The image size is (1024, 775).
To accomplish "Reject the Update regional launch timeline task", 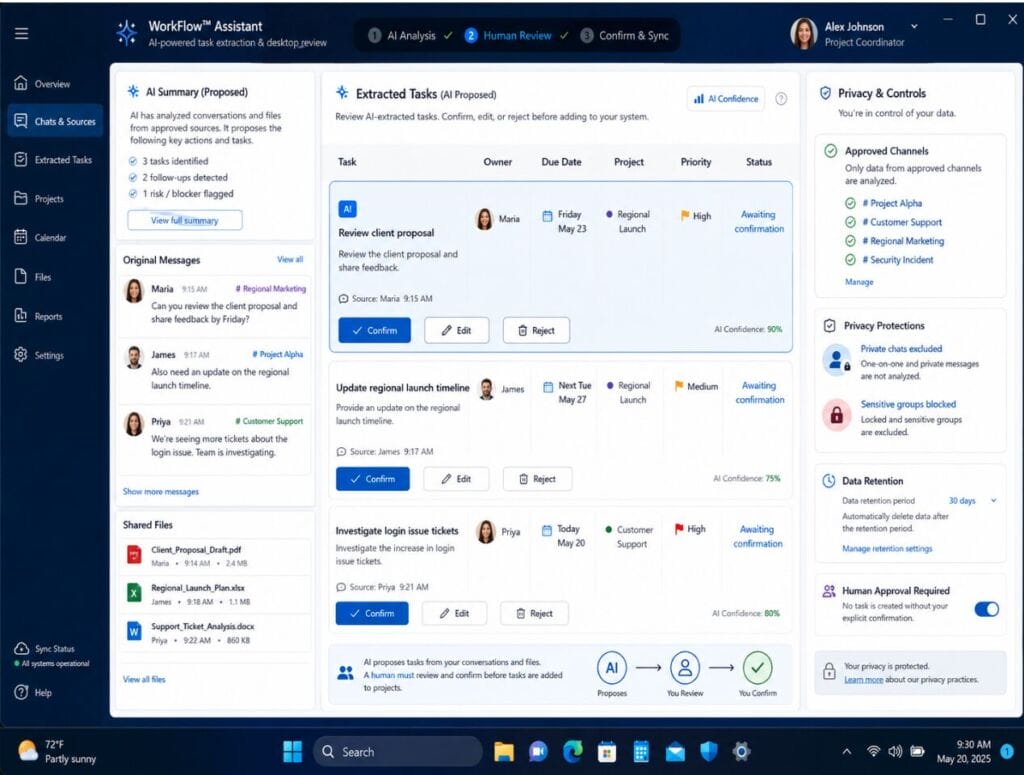I will pyautogui.click(x=537, y=479).
